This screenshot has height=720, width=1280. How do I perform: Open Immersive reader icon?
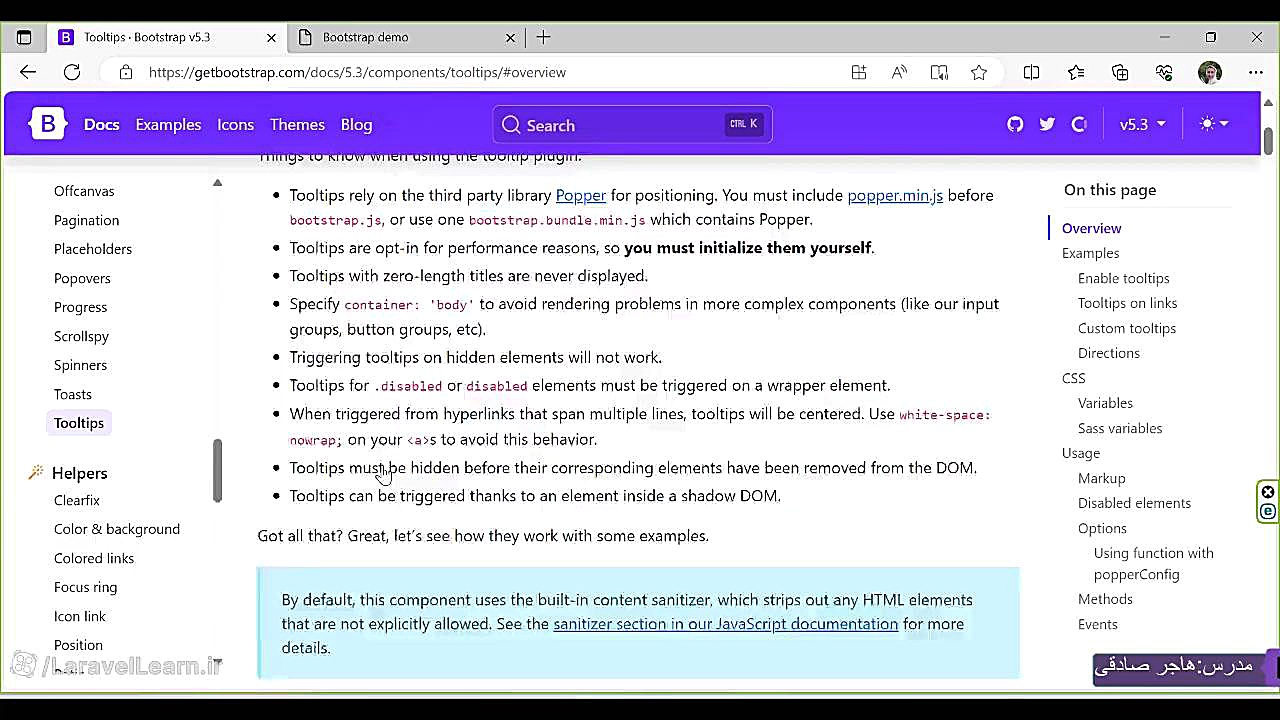(x=939, y=72)
